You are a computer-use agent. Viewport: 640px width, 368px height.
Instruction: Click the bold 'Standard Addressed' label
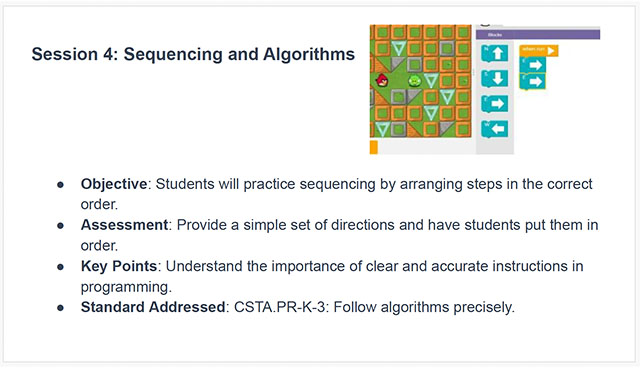[153, 307]
